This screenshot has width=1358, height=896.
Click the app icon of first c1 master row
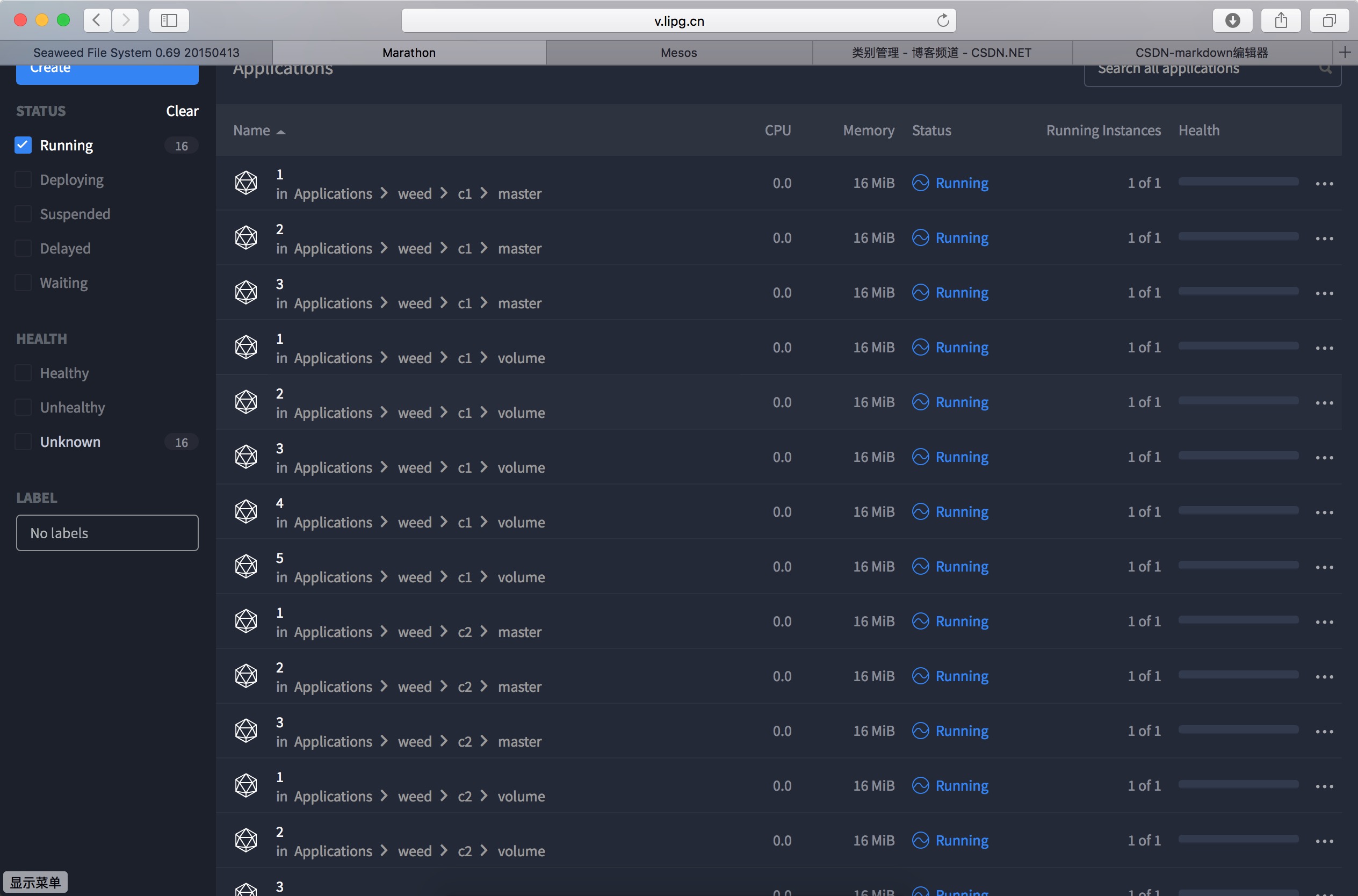click(246, 183)
